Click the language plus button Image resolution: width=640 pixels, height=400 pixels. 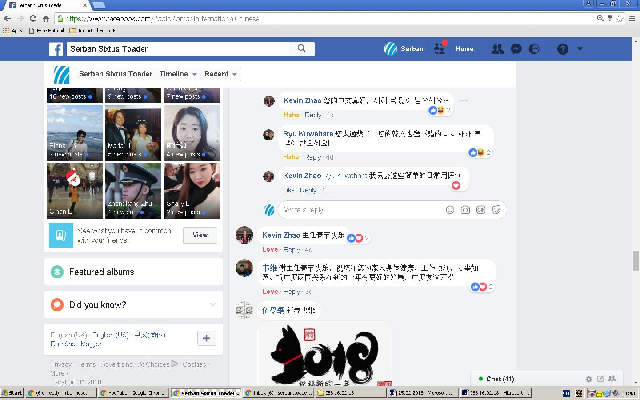206,338
